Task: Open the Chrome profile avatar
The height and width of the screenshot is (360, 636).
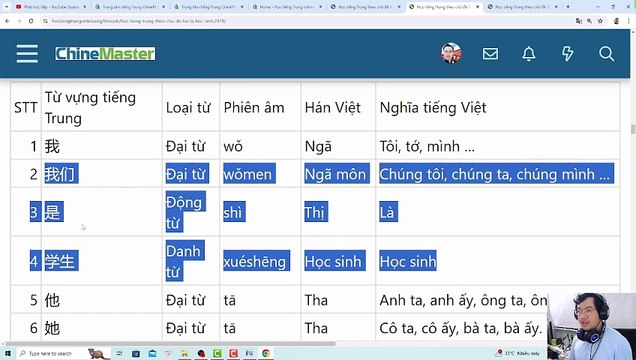Action: [x=617, y=21]
